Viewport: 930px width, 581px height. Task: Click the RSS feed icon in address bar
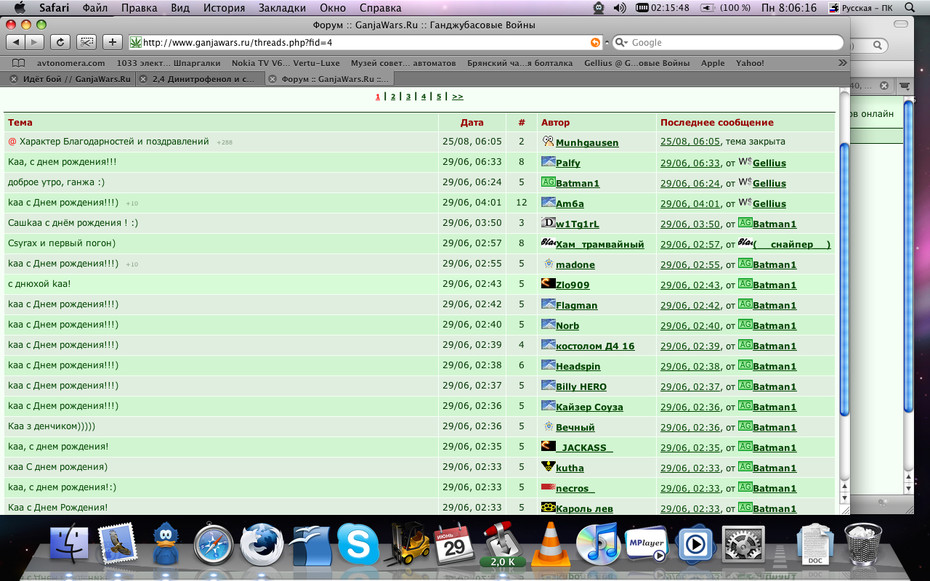(x=595, y=42)
